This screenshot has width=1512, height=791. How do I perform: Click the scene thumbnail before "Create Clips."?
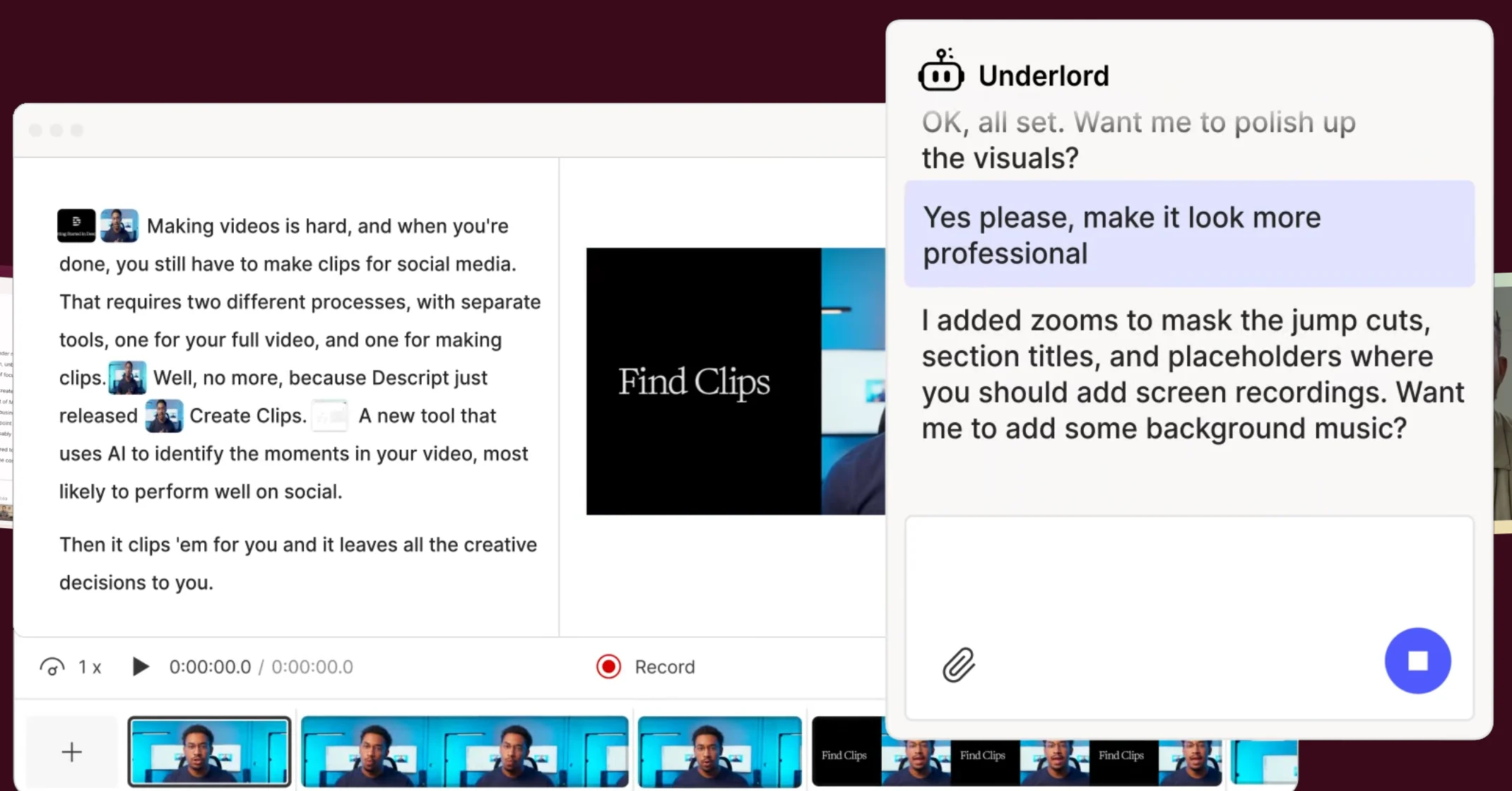[164, 415]
